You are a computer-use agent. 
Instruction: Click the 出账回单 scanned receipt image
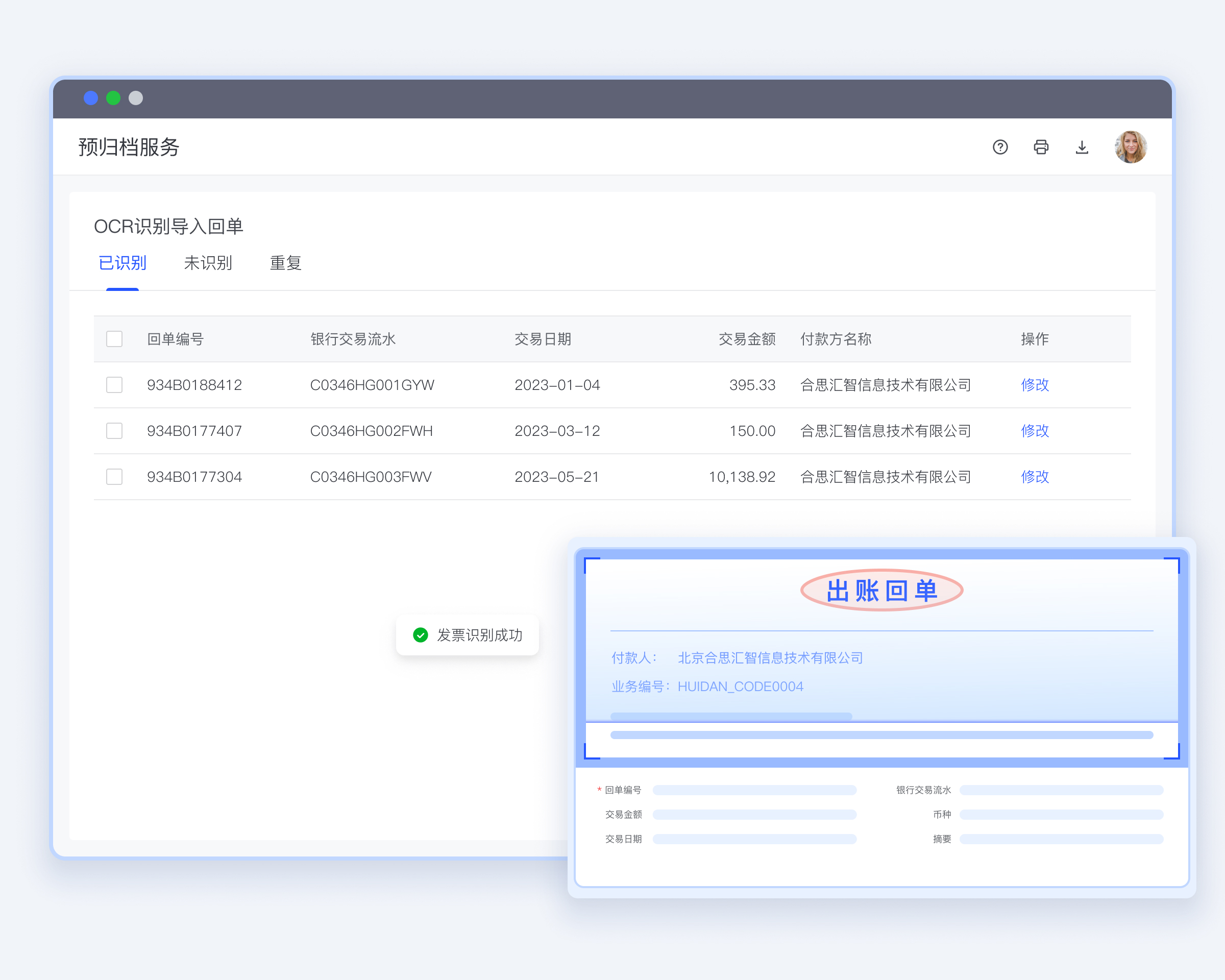click(881, 658)
